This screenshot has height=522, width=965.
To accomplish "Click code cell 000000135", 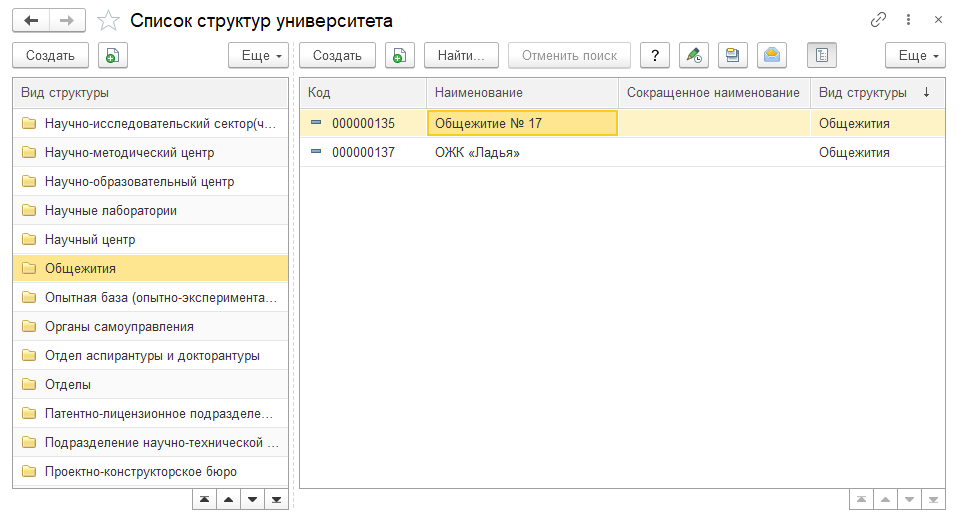I will click(363, 123).
